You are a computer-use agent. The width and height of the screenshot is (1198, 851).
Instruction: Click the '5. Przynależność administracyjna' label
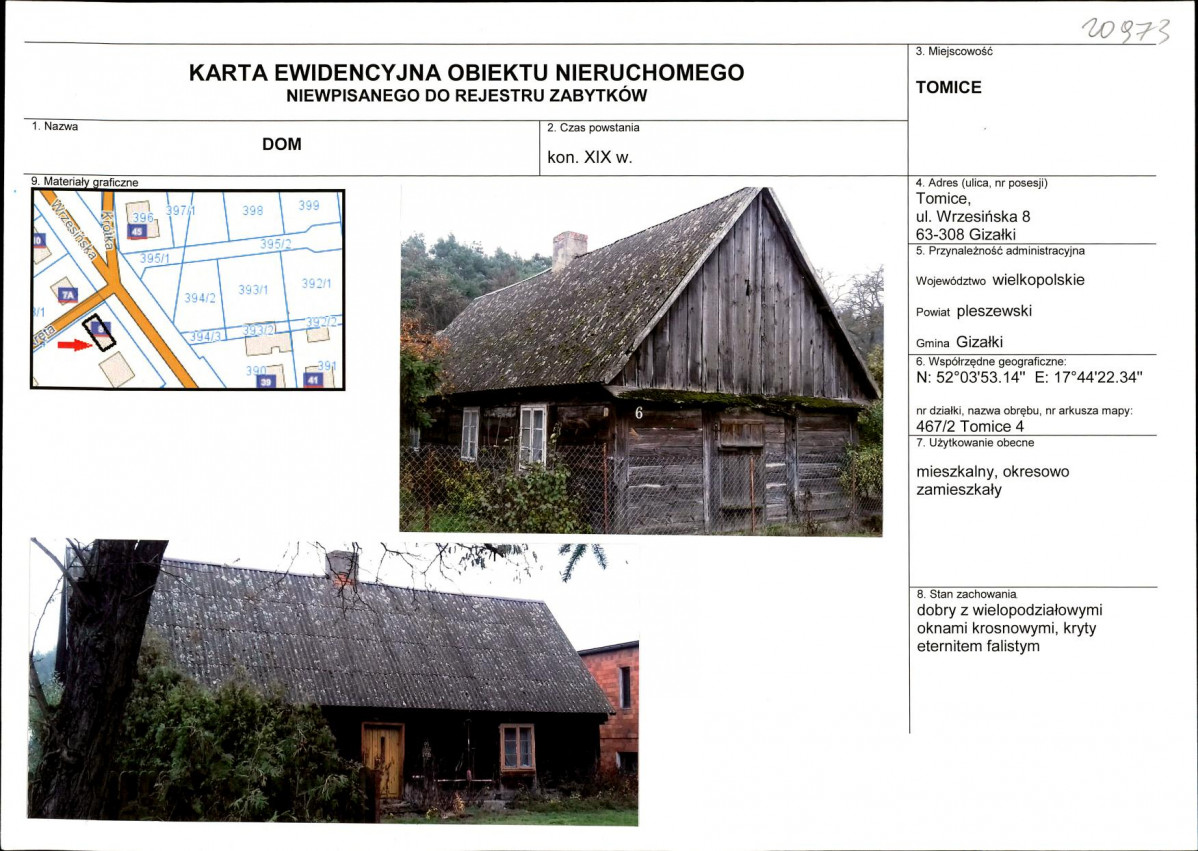[1000, 251]
